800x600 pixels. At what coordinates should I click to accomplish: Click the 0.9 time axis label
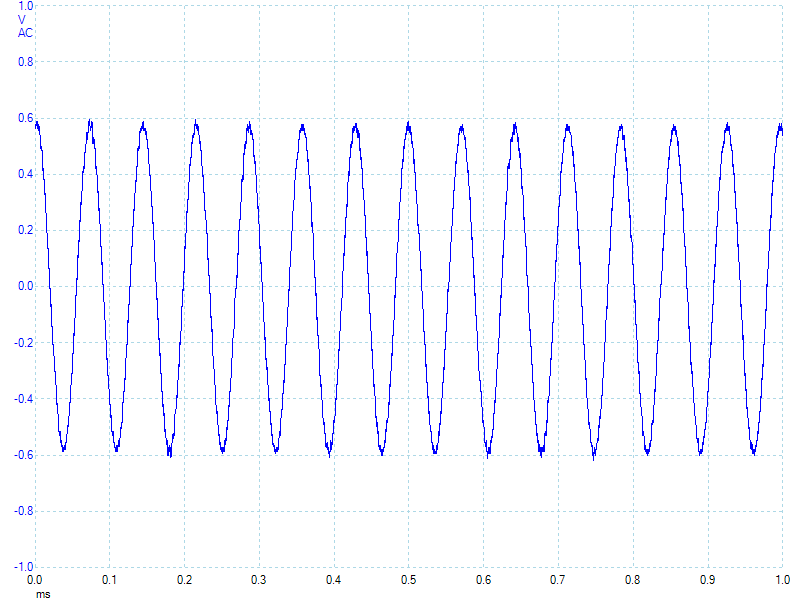pos(707,580)
